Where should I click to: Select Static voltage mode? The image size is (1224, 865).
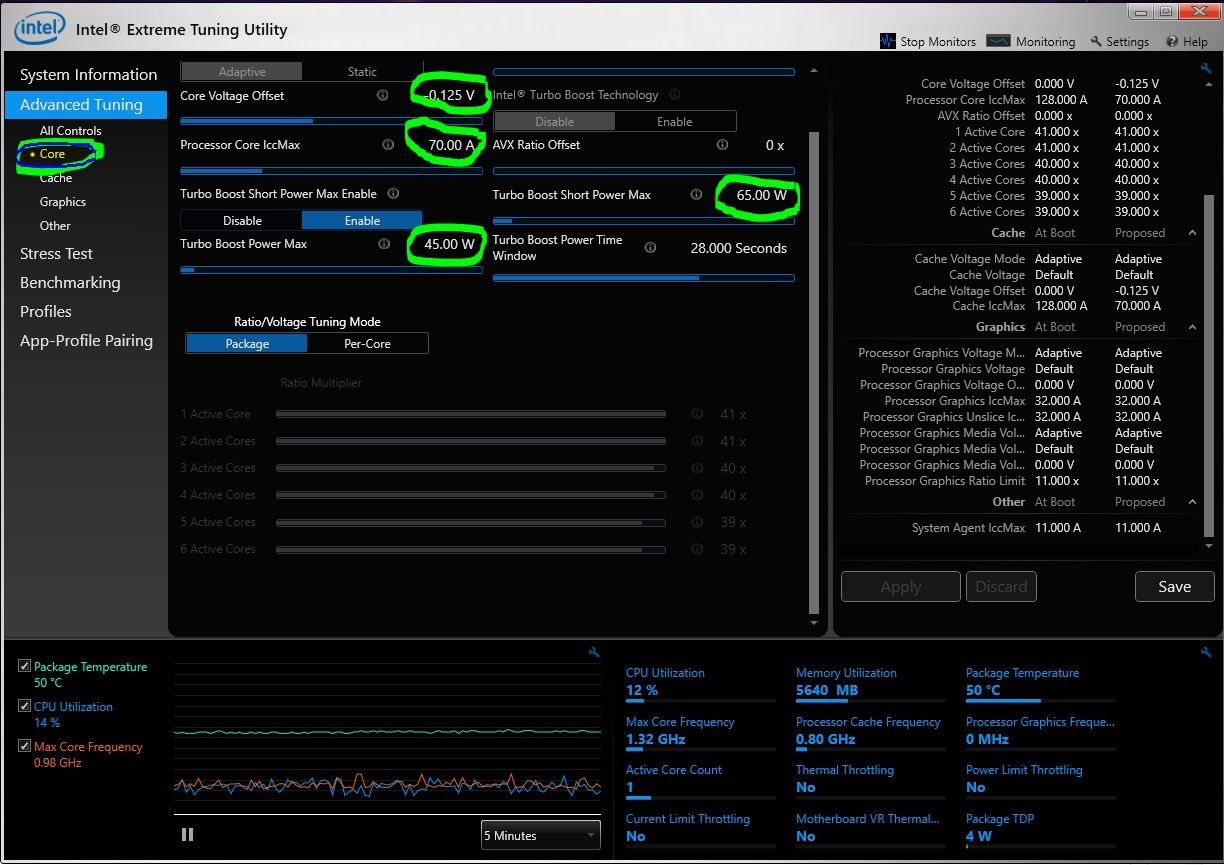point(362,71)
